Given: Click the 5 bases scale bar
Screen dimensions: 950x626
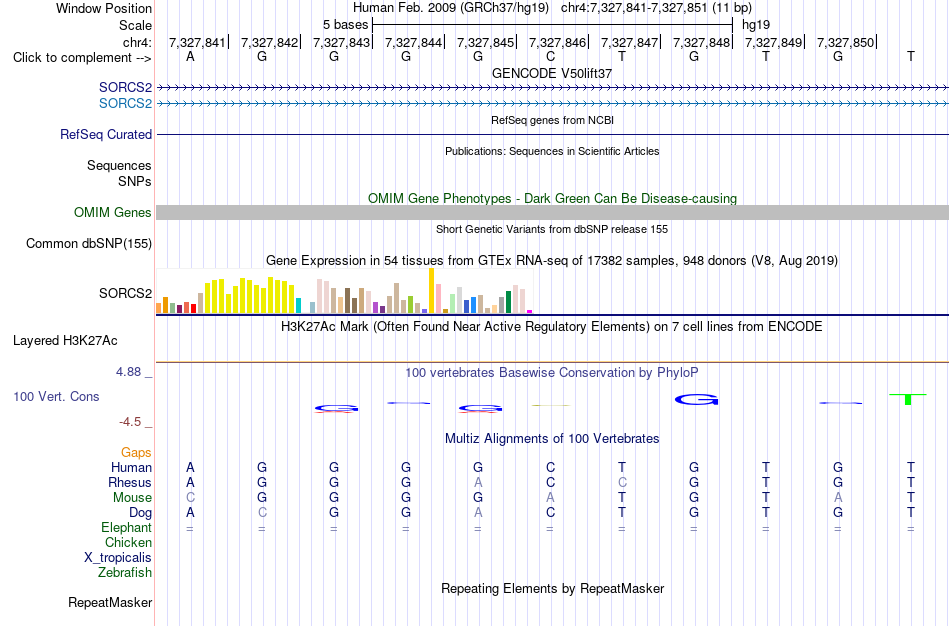Looking at the screenshot, I should pos(552,25).
